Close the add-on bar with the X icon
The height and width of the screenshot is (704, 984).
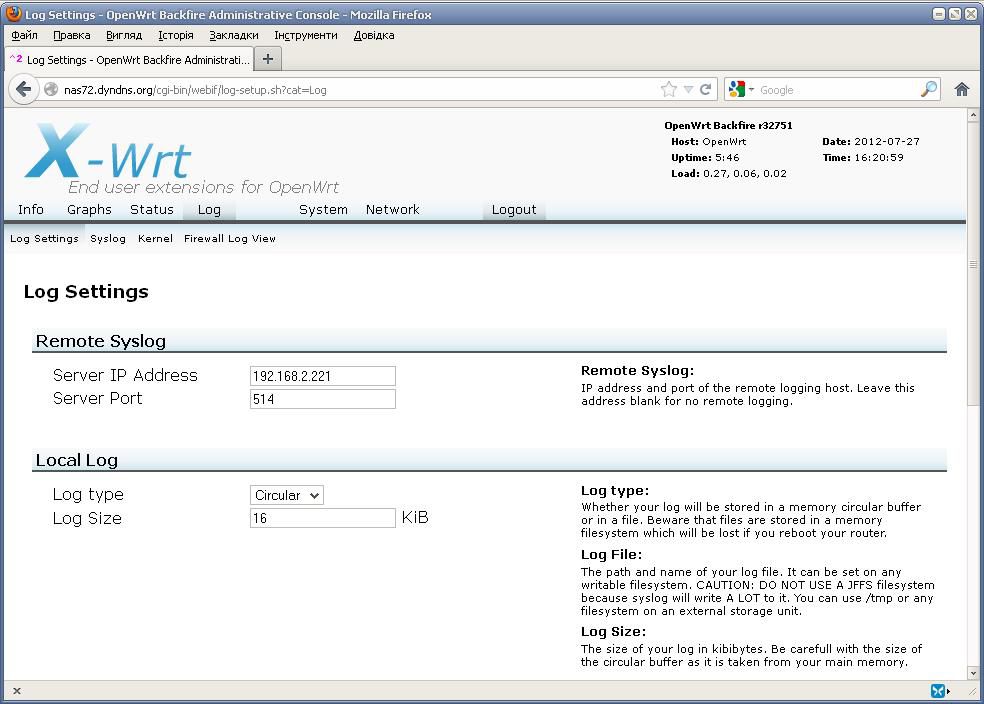[x=16, y=691]
